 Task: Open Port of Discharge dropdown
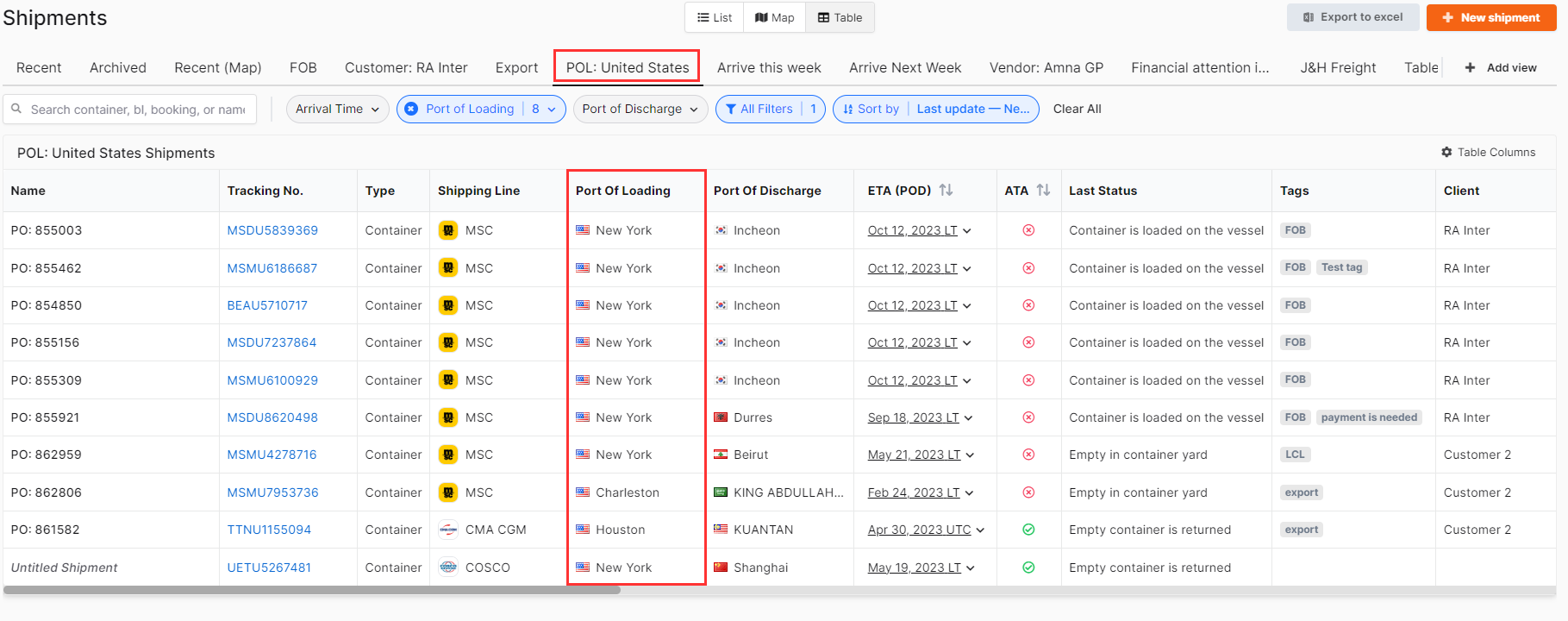[x=640, y=109]
